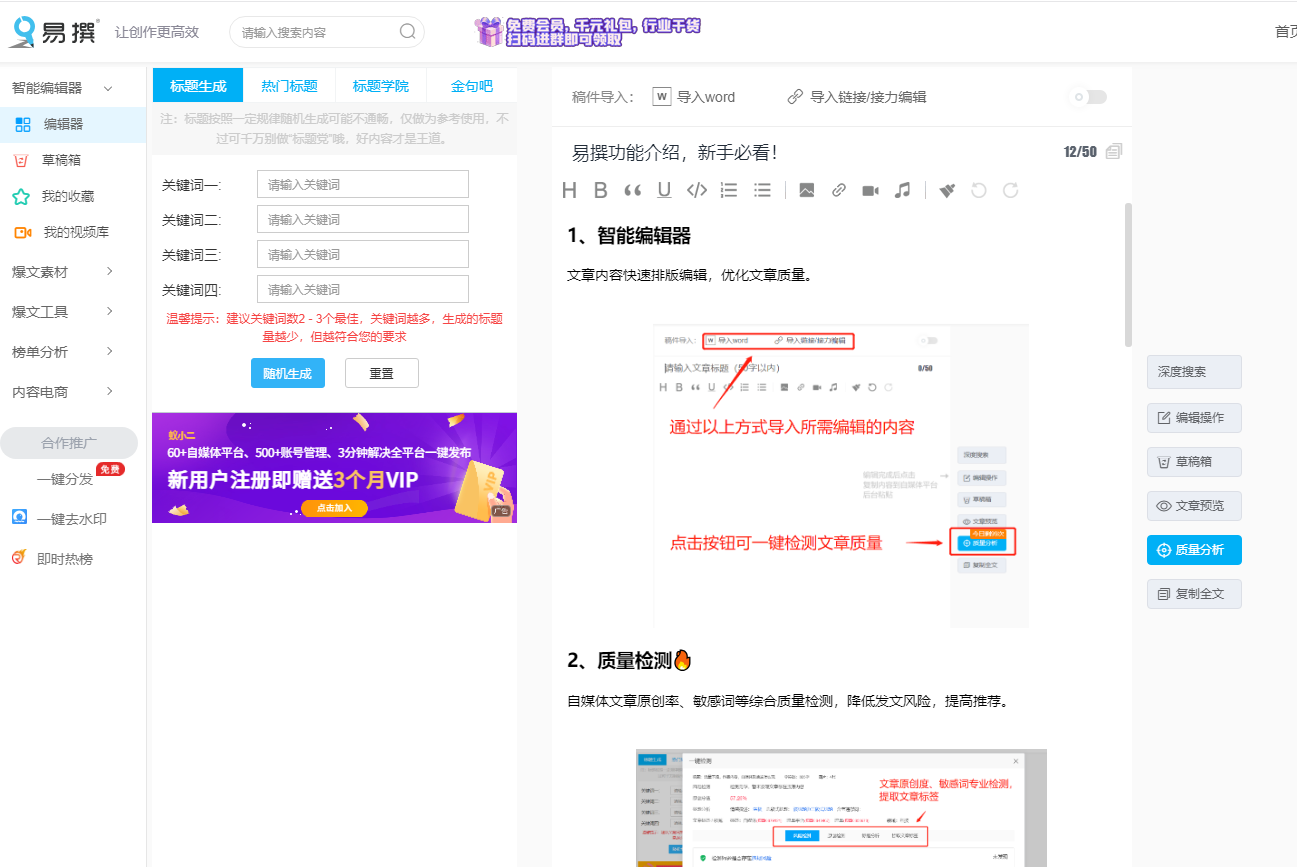Viewport: 1297px width, 867px height.
Task: Click the '1、智能编辑器' heading text
Action: pos(629,236)
